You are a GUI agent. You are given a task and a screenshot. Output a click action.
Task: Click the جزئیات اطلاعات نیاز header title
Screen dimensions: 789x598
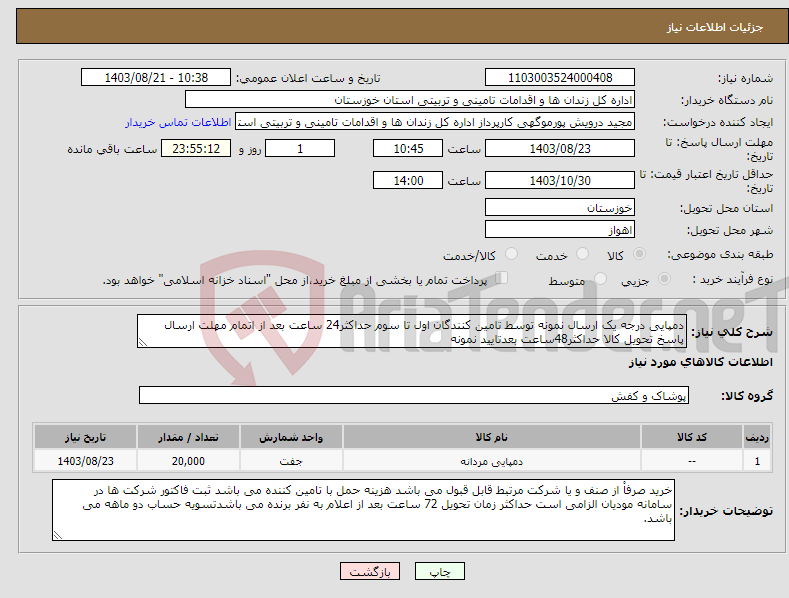[715, 27]
